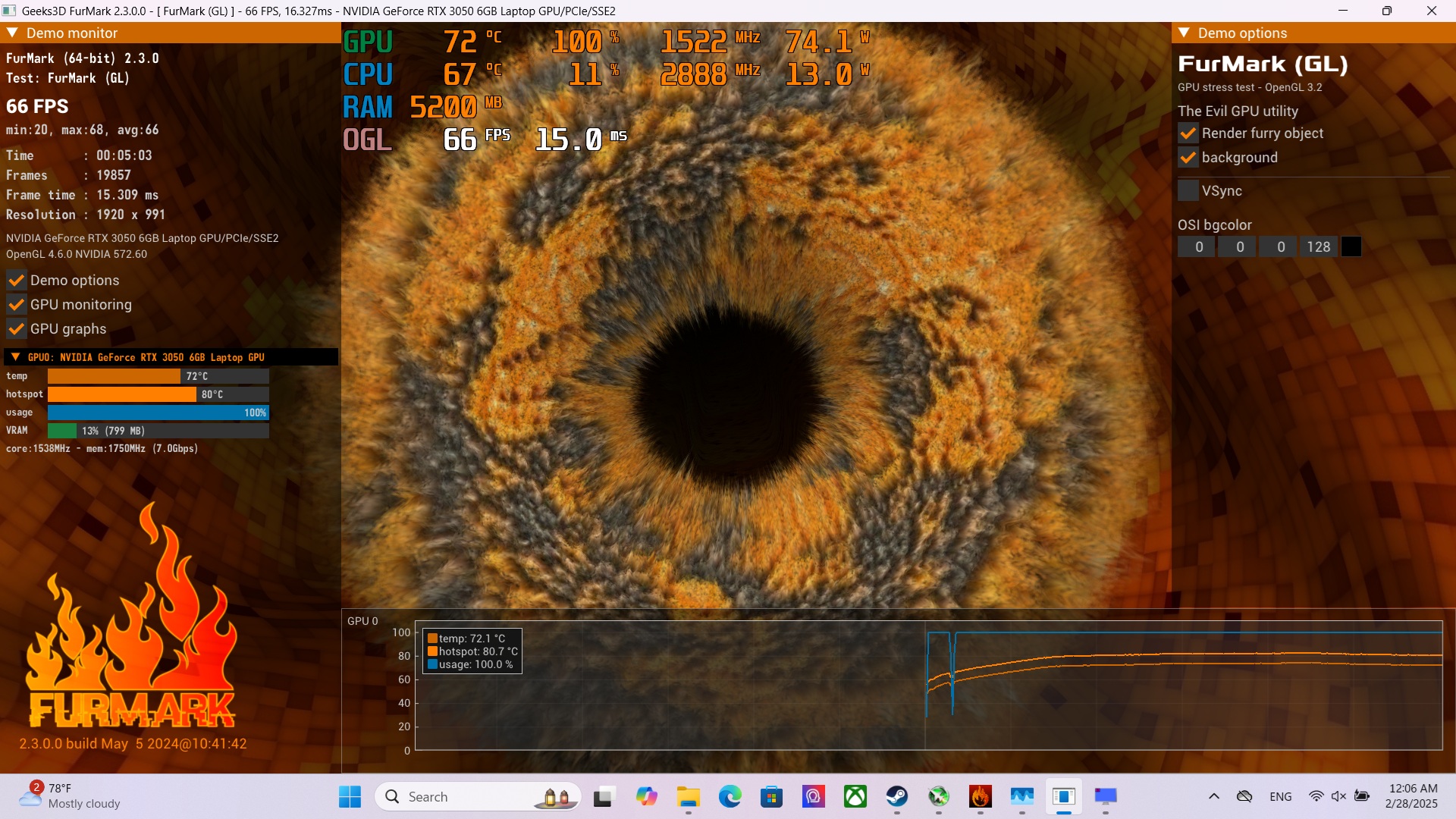Open Microsoft Store from taskbar
This screenshot has width=1456, height=819.
(772, 797)
